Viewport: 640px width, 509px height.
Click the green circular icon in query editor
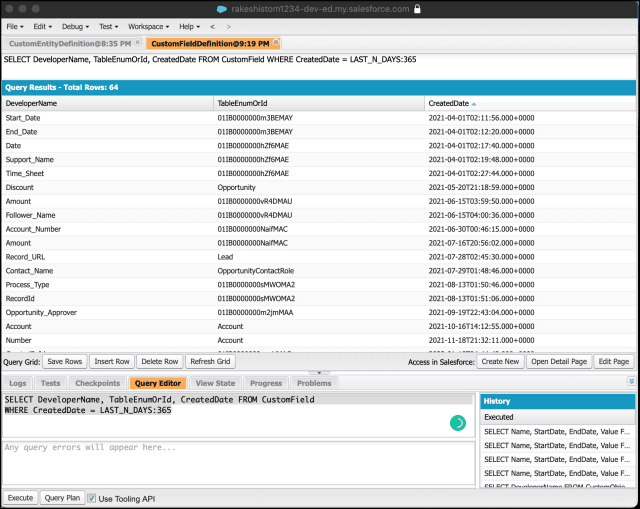point(458,424)
